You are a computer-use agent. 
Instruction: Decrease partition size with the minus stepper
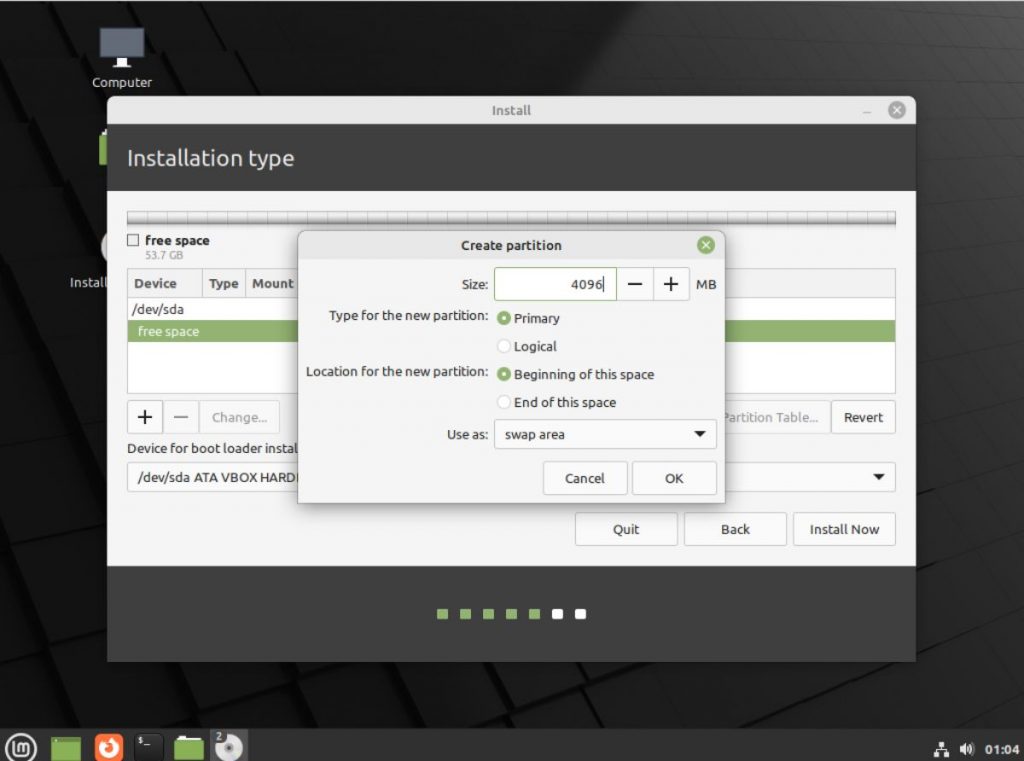(635, 284)
